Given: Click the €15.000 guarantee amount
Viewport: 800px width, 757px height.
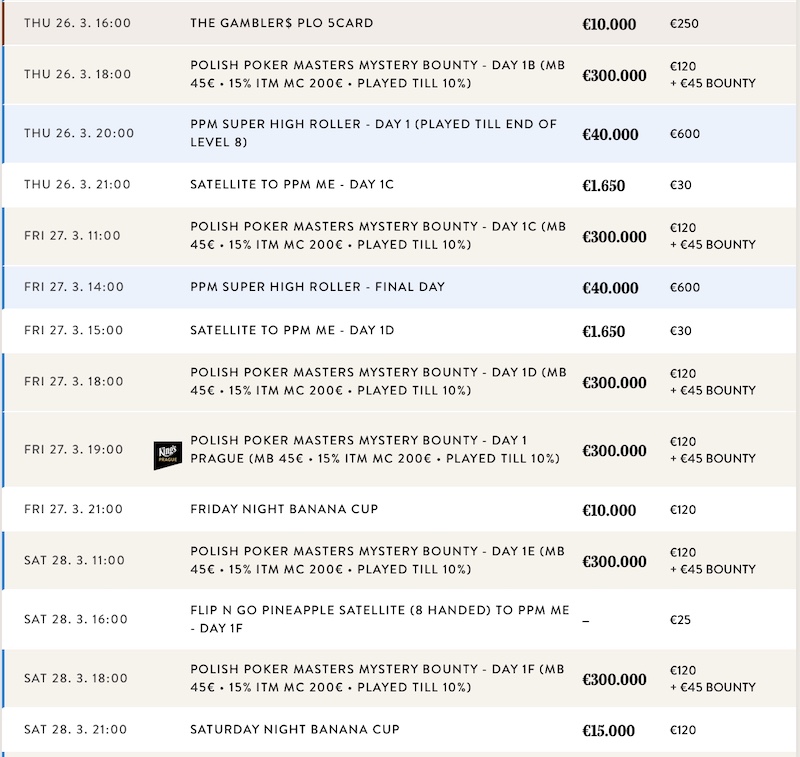Looking at the screenshot, I should tap(608, 731).
